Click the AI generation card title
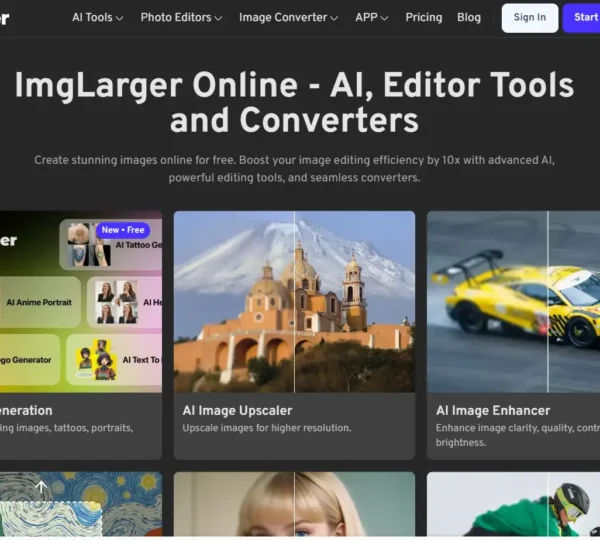The width and height of the screenshot is (600, 540). click(x=26, y=411)
